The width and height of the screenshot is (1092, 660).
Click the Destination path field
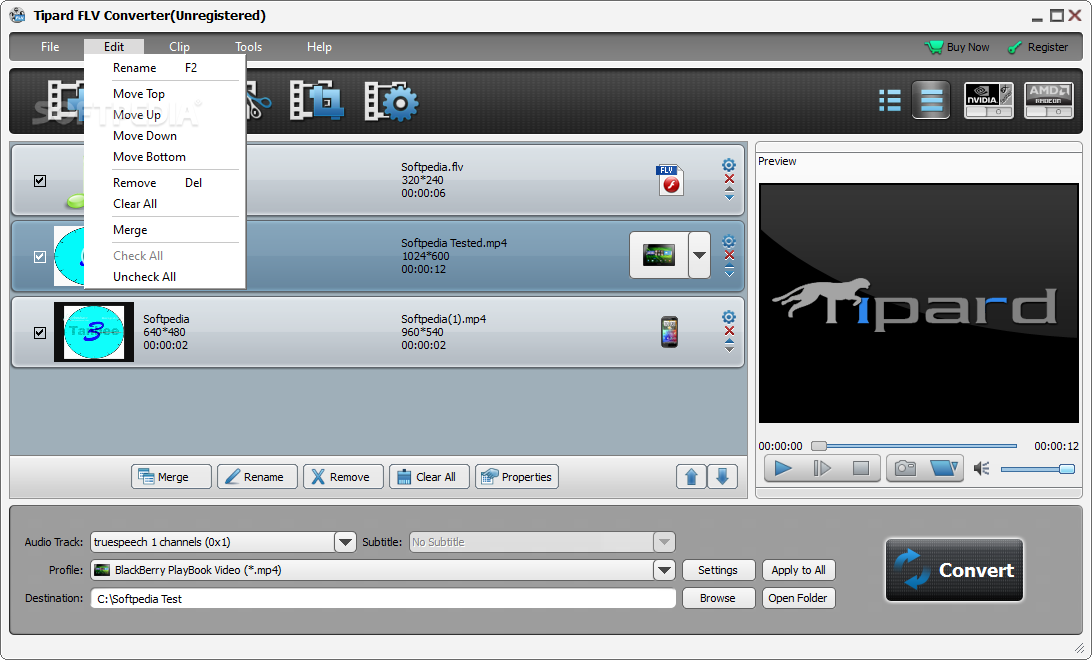383,599
